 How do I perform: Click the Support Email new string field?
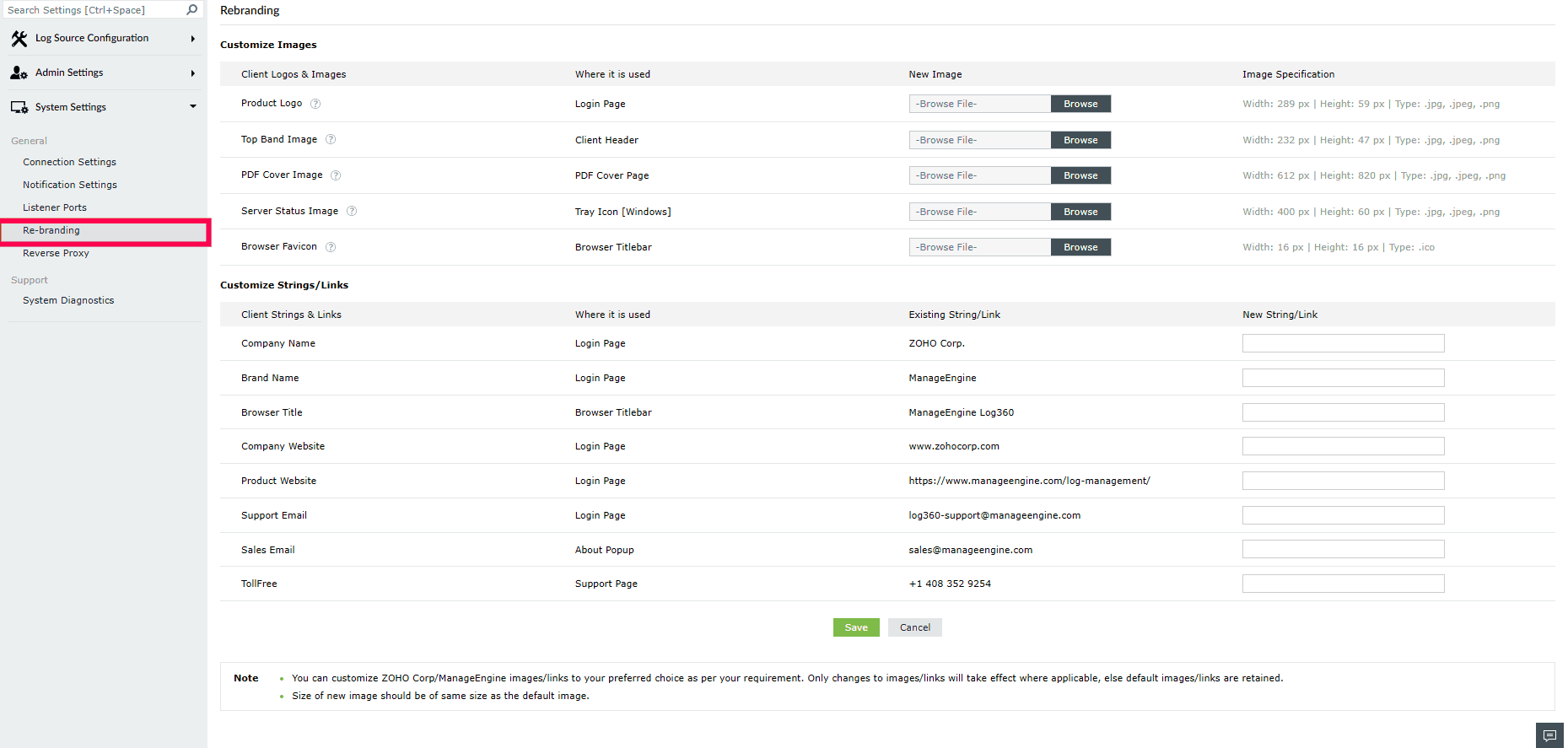[x=1343, y=515]
